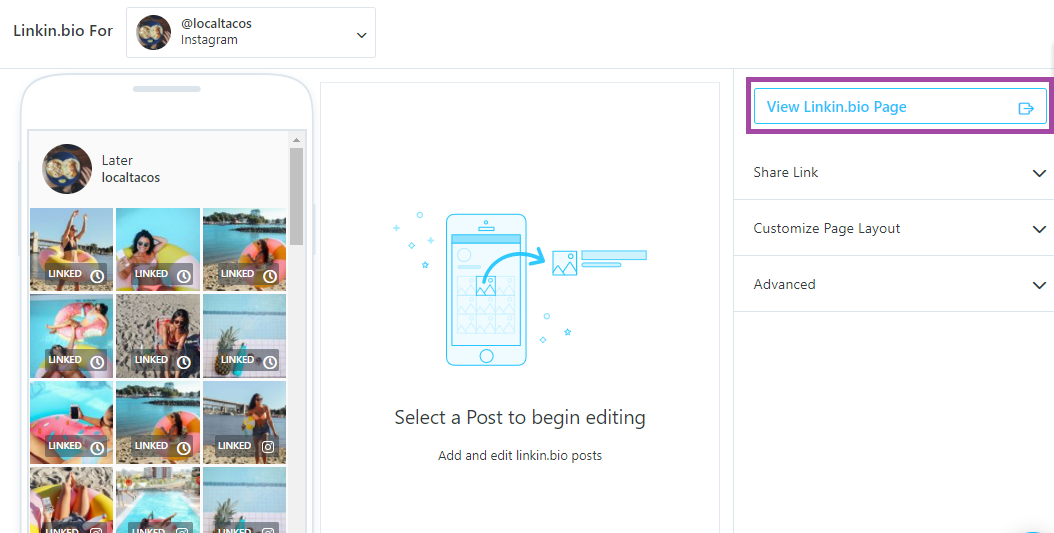The height and width of the screenshot is (533, 1054).
Task: Open the @localtacos account dropdown
Action: 361,35
